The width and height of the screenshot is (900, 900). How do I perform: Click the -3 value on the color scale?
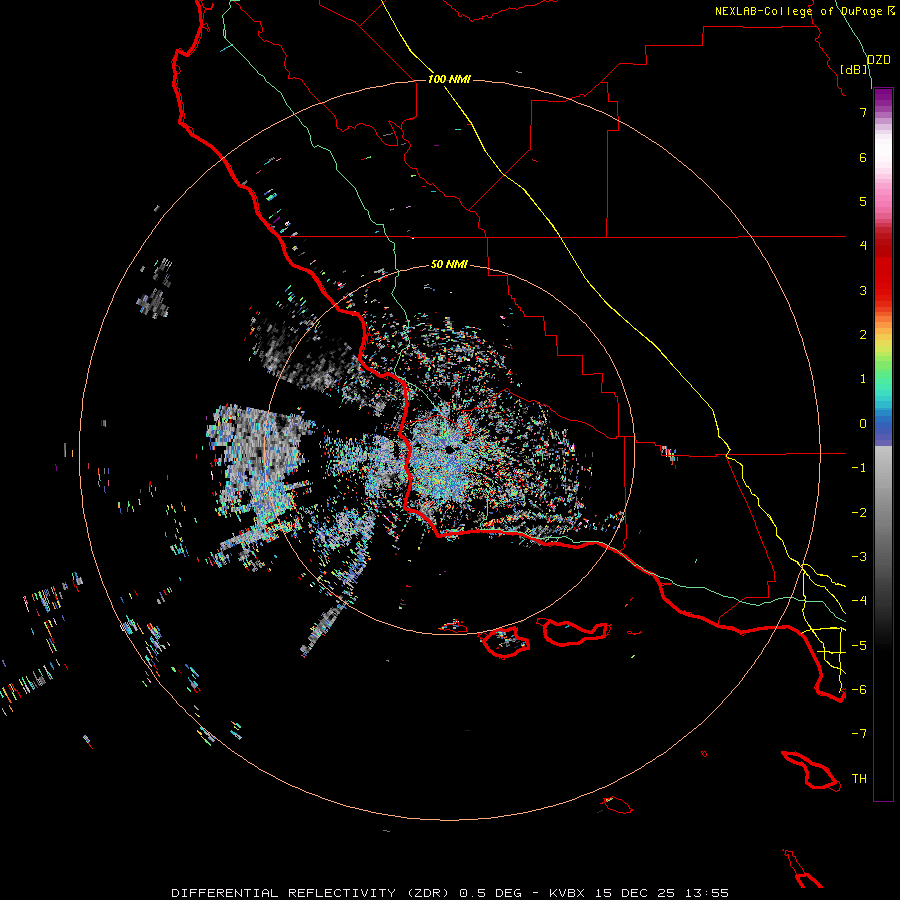coord(859,557)
